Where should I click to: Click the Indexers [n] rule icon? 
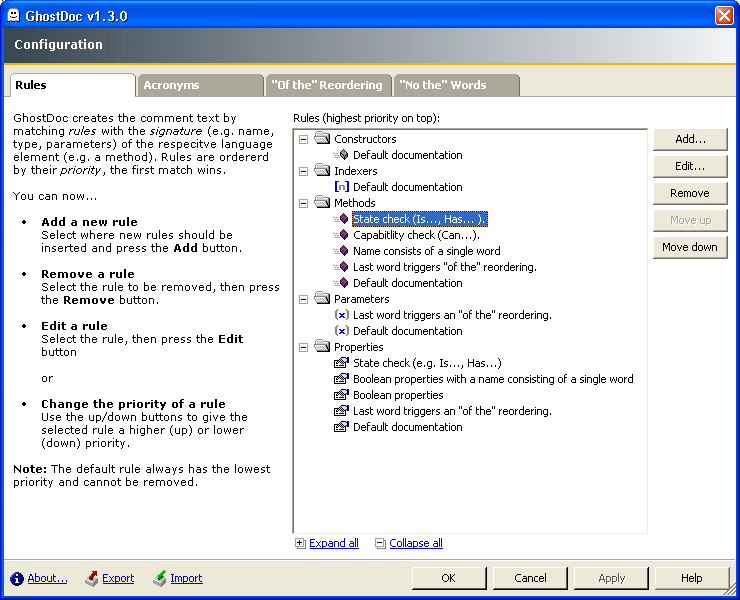click(341, 186)
